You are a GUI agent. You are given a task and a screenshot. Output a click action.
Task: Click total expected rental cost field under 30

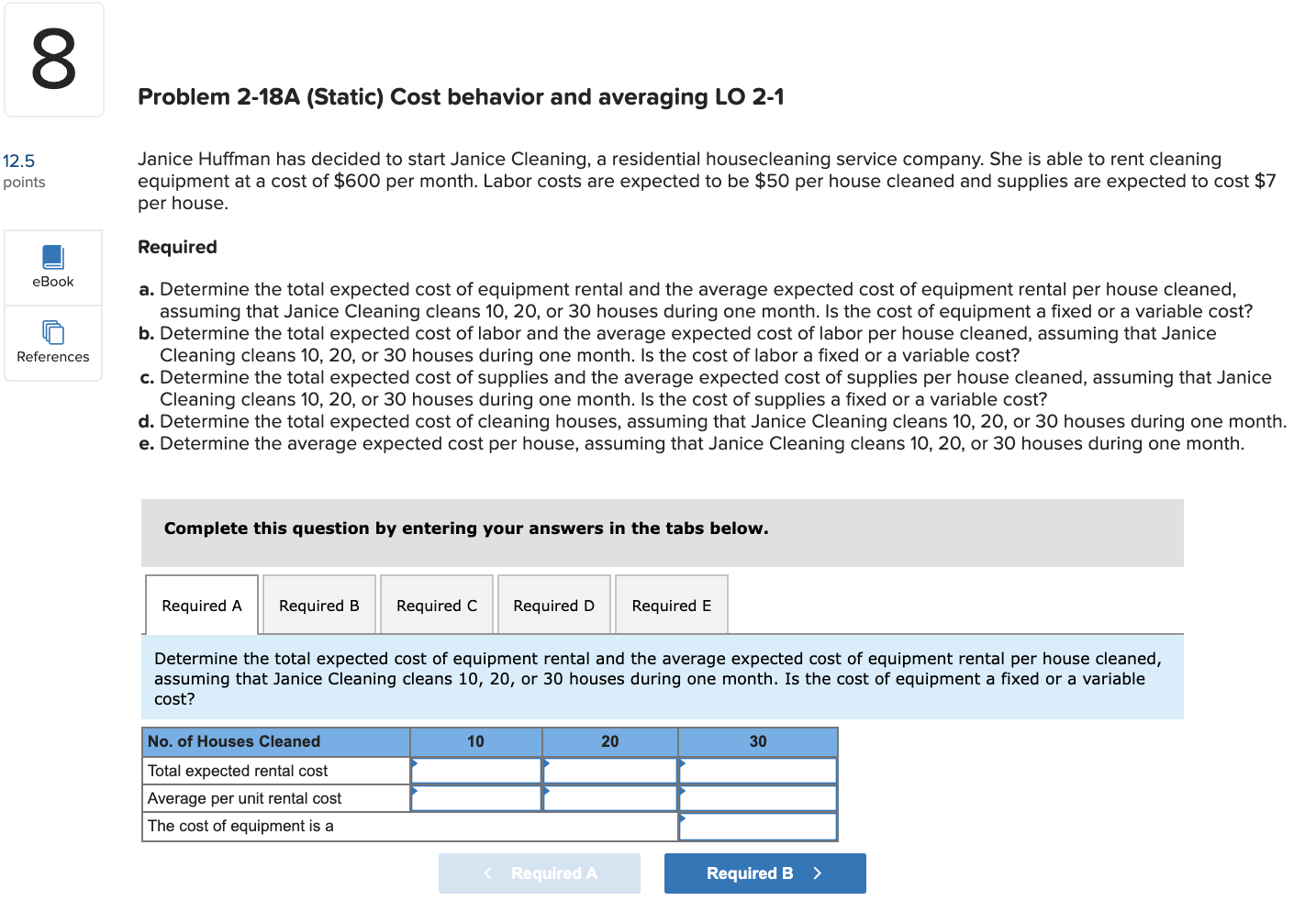(757, 771)
